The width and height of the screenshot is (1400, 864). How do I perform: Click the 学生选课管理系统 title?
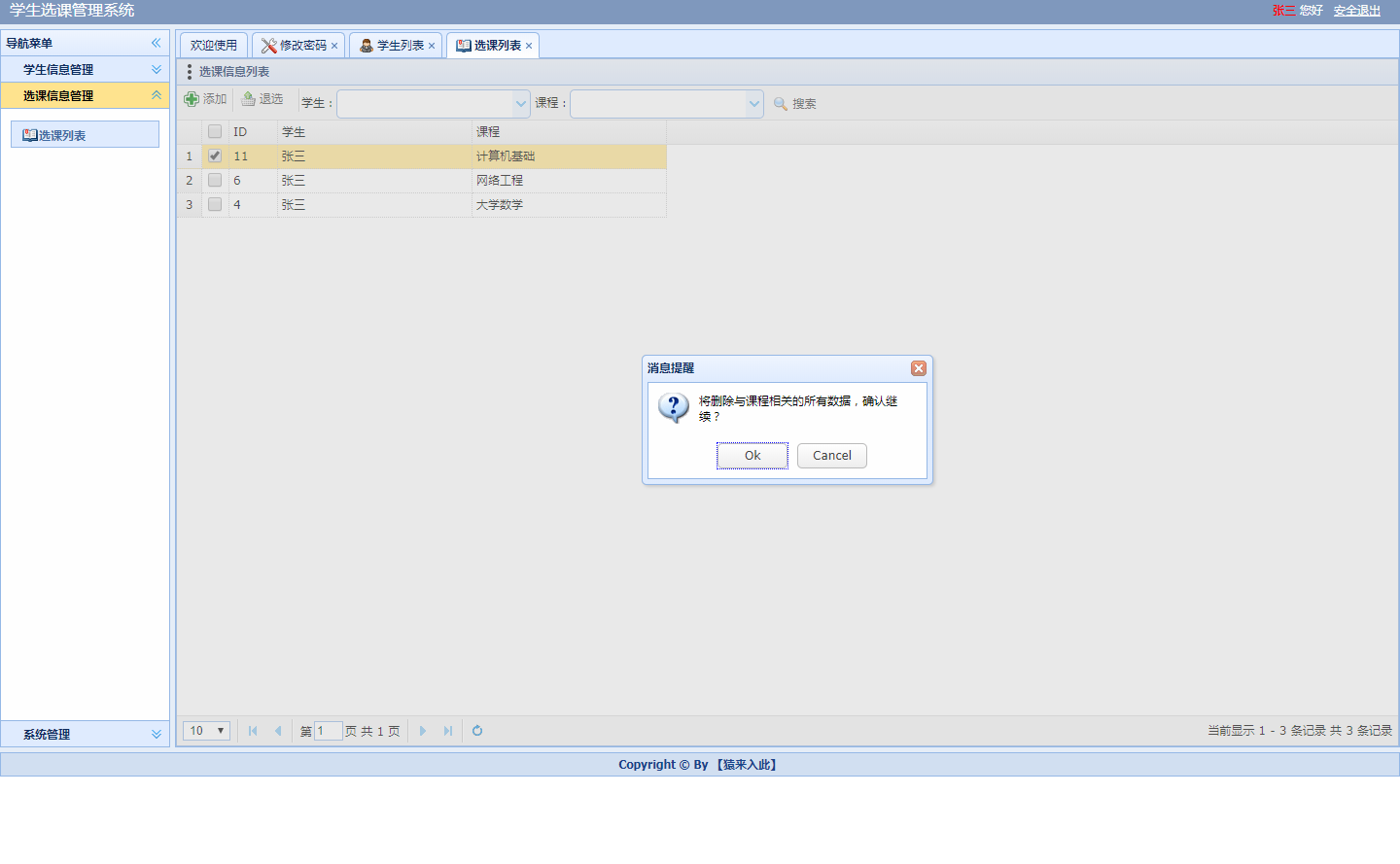point(72,11)
